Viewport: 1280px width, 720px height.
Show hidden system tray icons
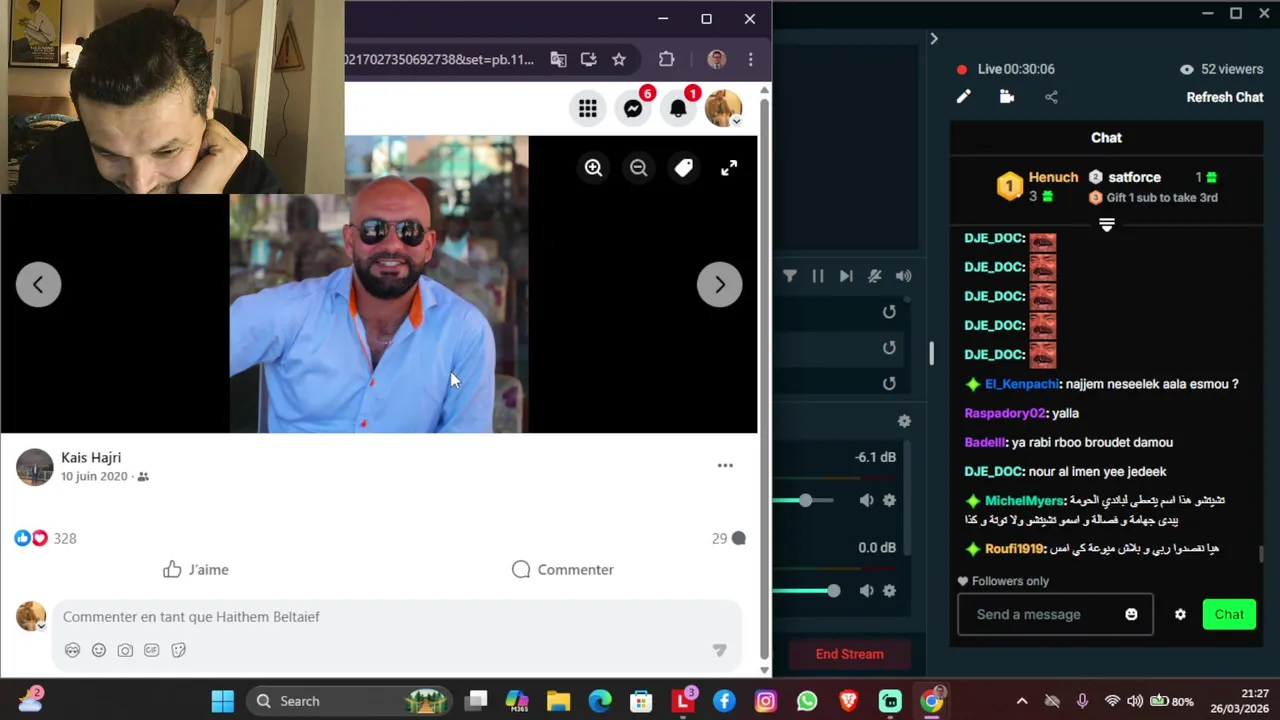tap(1021, 701)
